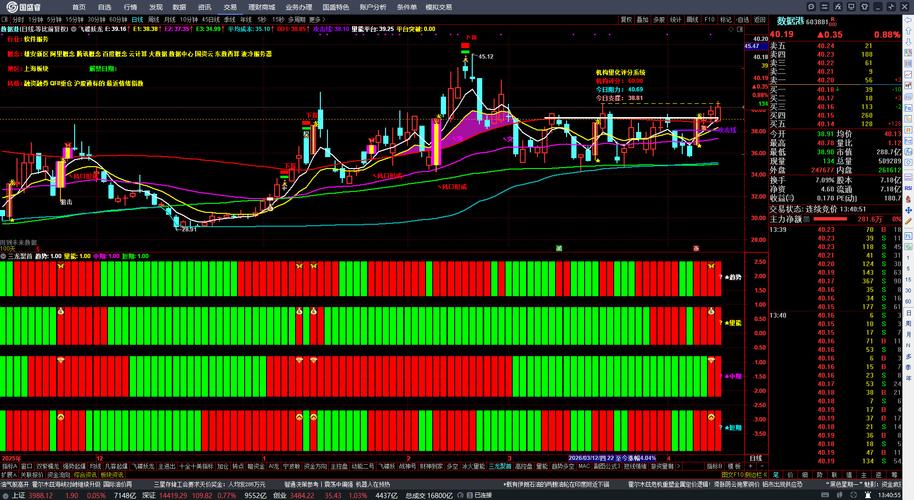Switch to 月线 chart period
This screenshot has width=914, height=500.
coord(170,20)
